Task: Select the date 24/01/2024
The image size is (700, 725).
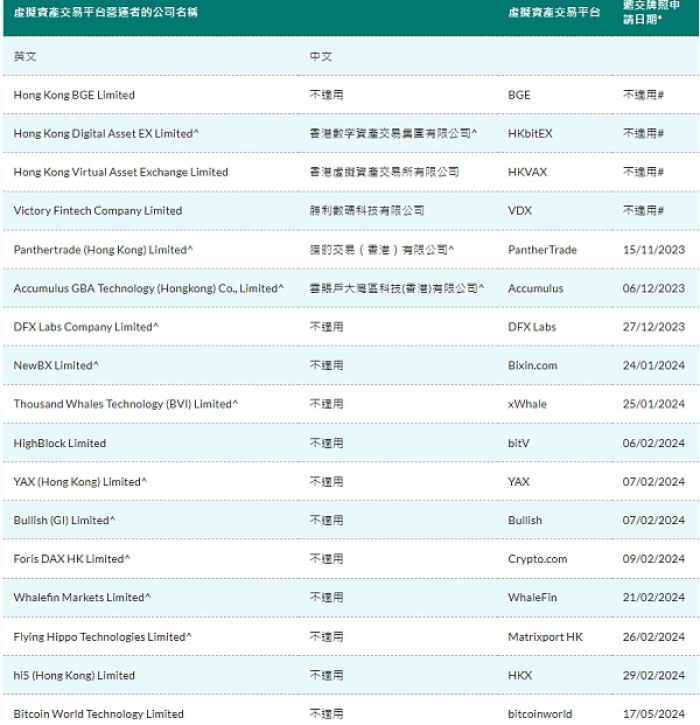Action: (654, 366)
